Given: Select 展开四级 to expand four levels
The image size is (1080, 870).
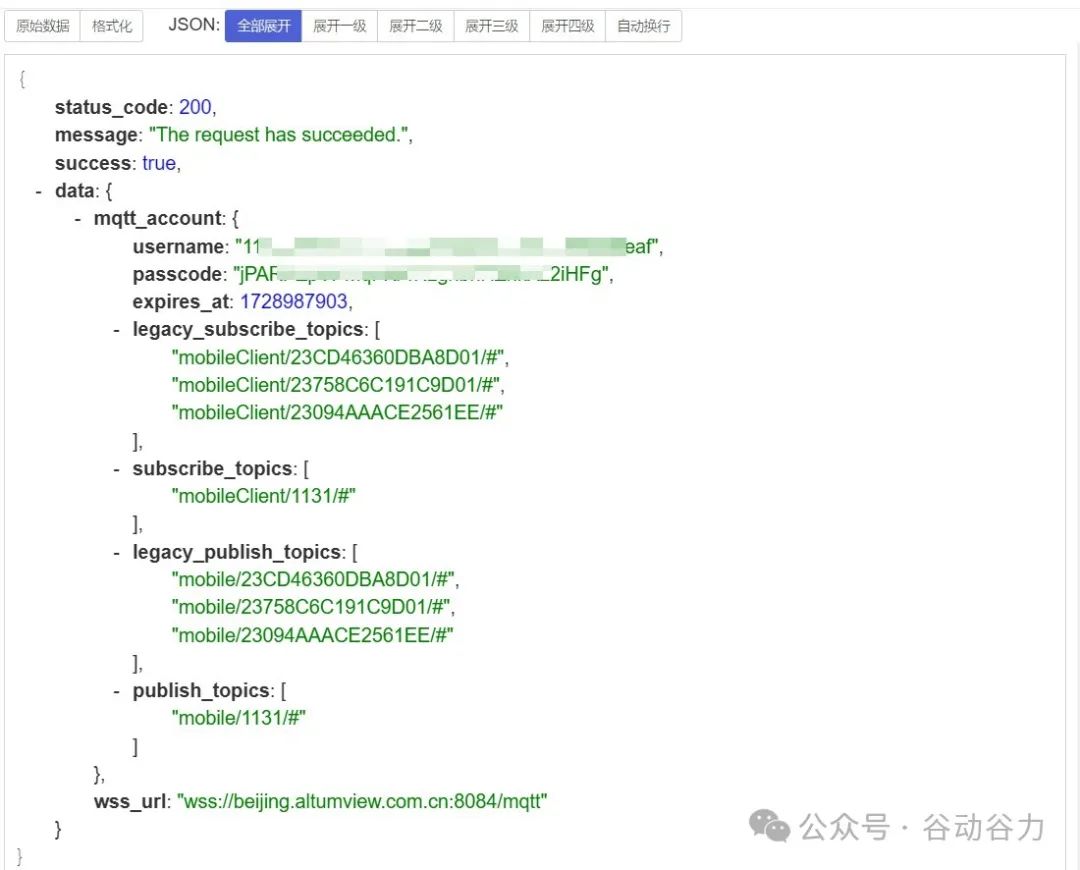Looking at the screenshot, I should point(567,26).
